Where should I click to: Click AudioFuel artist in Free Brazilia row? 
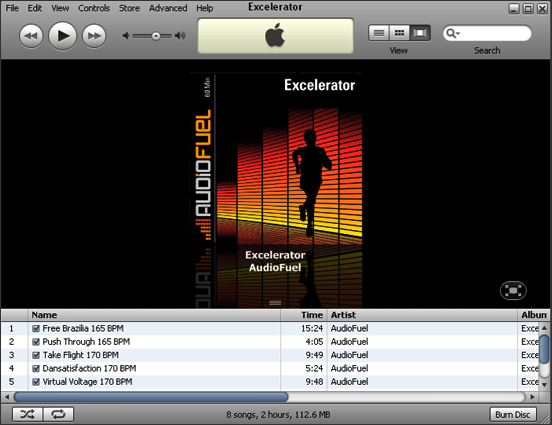[349, 329]
